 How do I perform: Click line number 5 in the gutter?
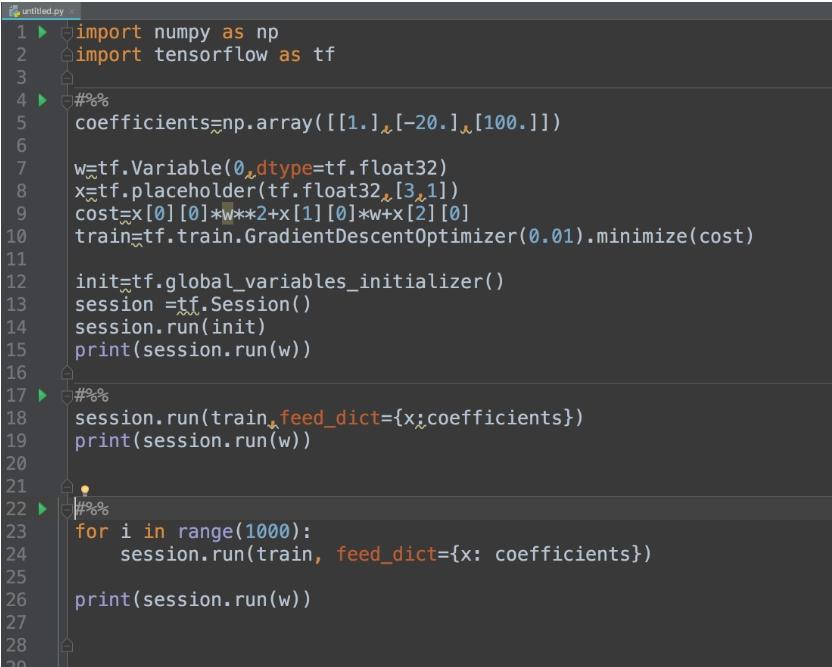click(x=21, y=123)
